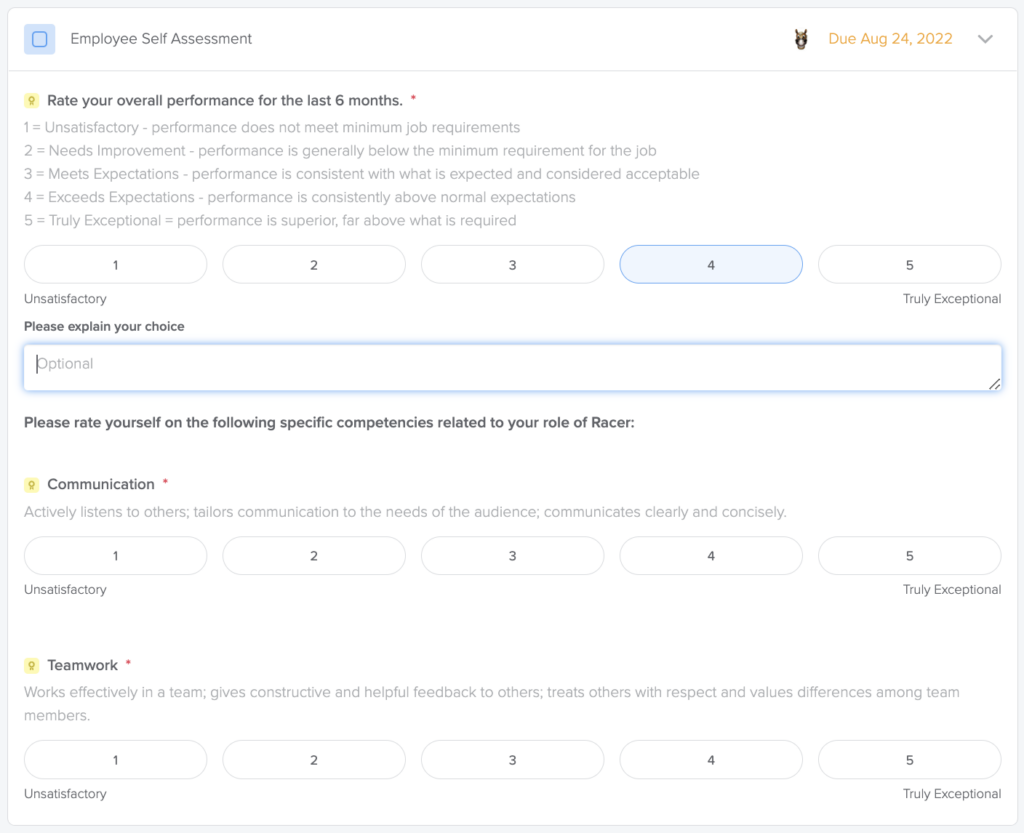Click the lightbulb icon next to Teamwork
1024x833 pixels.
point(33,665)
